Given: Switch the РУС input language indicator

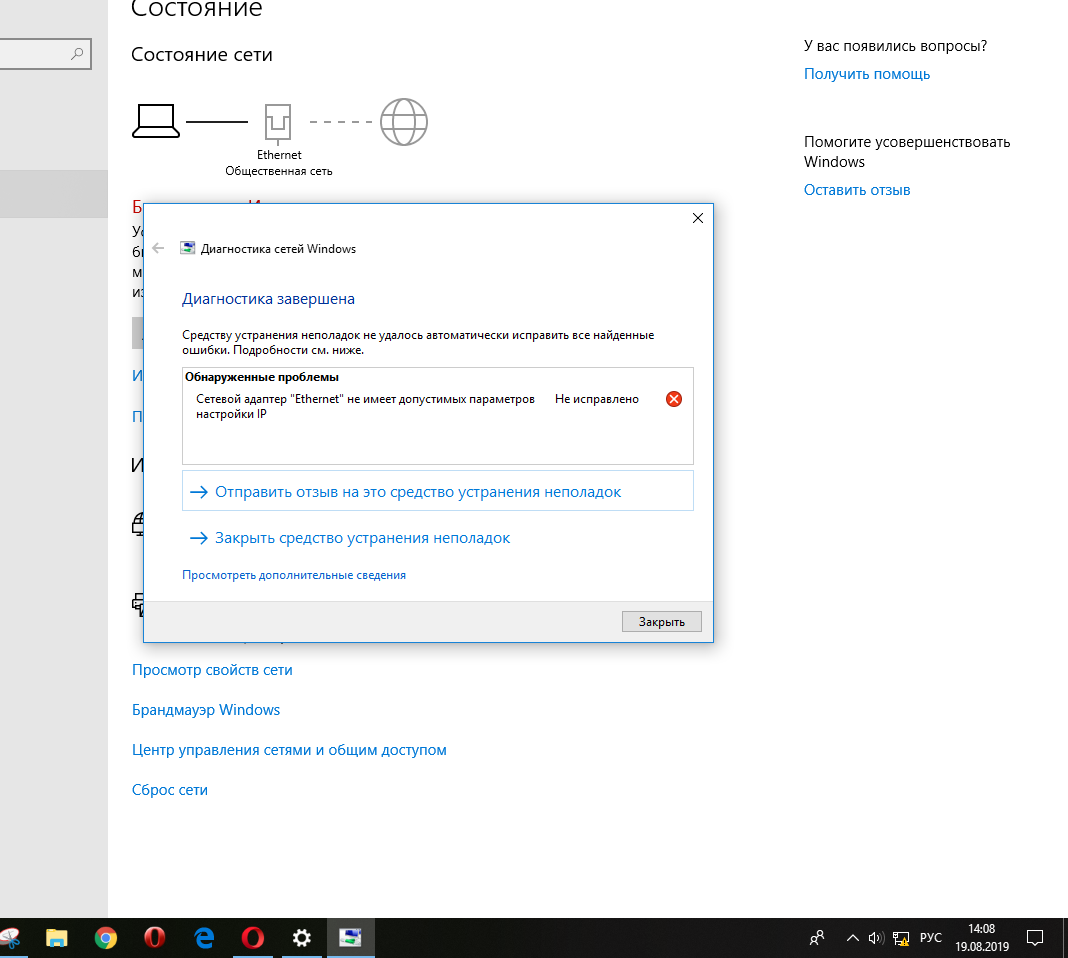Looking at the screenshot, I should [930, 938].
